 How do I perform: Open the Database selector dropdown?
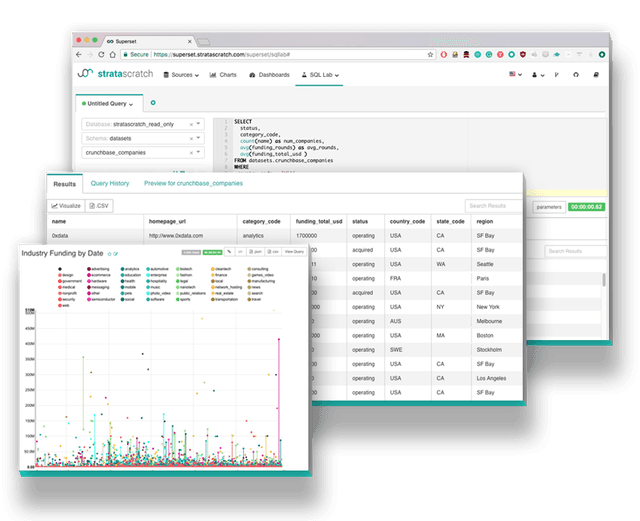tap(143, 123)
